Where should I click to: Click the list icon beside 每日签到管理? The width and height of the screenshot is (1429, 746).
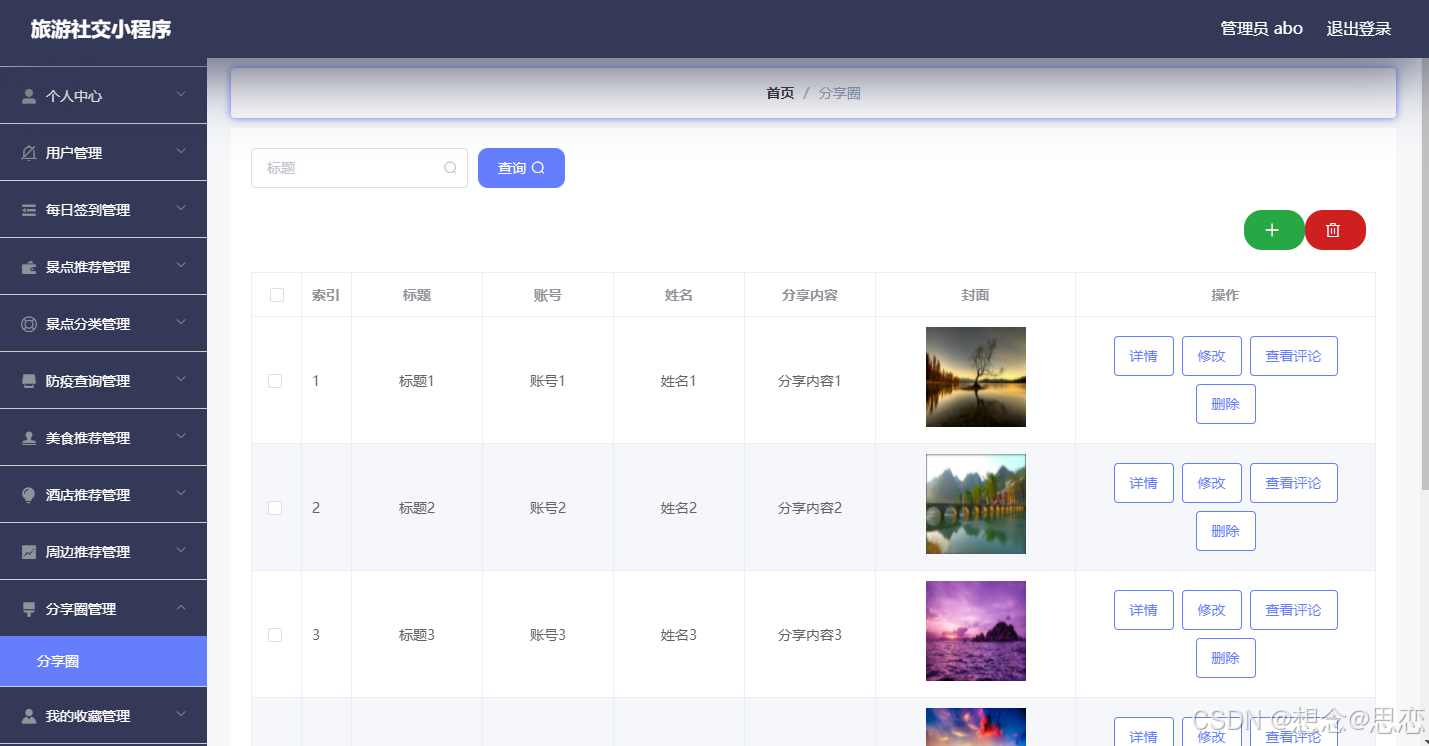coord(29,210)
